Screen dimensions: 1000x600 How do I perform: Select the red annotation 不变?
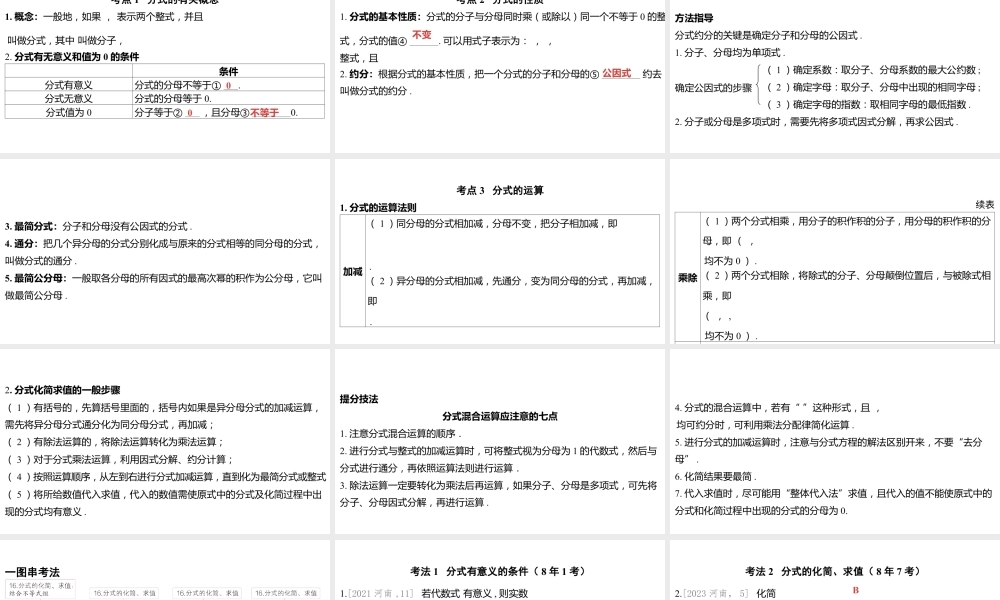(421, 33)
